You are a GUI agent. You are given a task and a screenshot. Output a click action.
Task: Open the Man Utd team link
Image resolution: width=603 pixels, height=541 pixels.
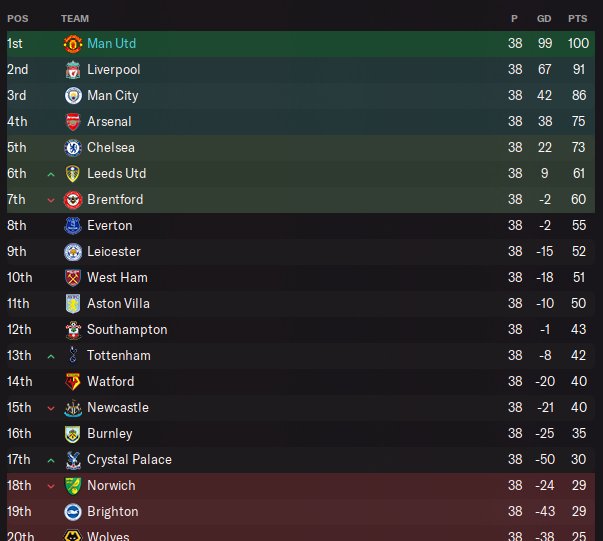pyautogui.click(x=112, y=43)
